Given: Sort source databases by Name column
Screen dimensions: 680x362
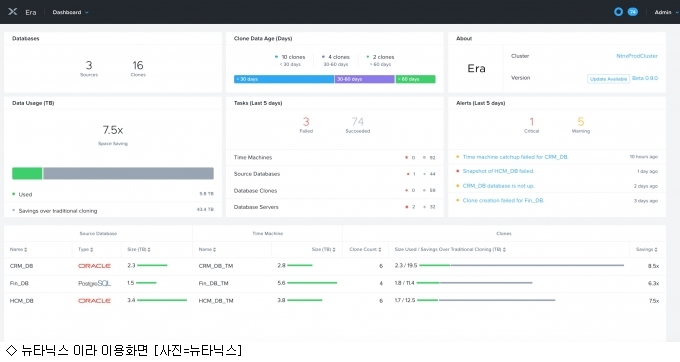Looking at the screenshot, I should click(x=19, y=249).
